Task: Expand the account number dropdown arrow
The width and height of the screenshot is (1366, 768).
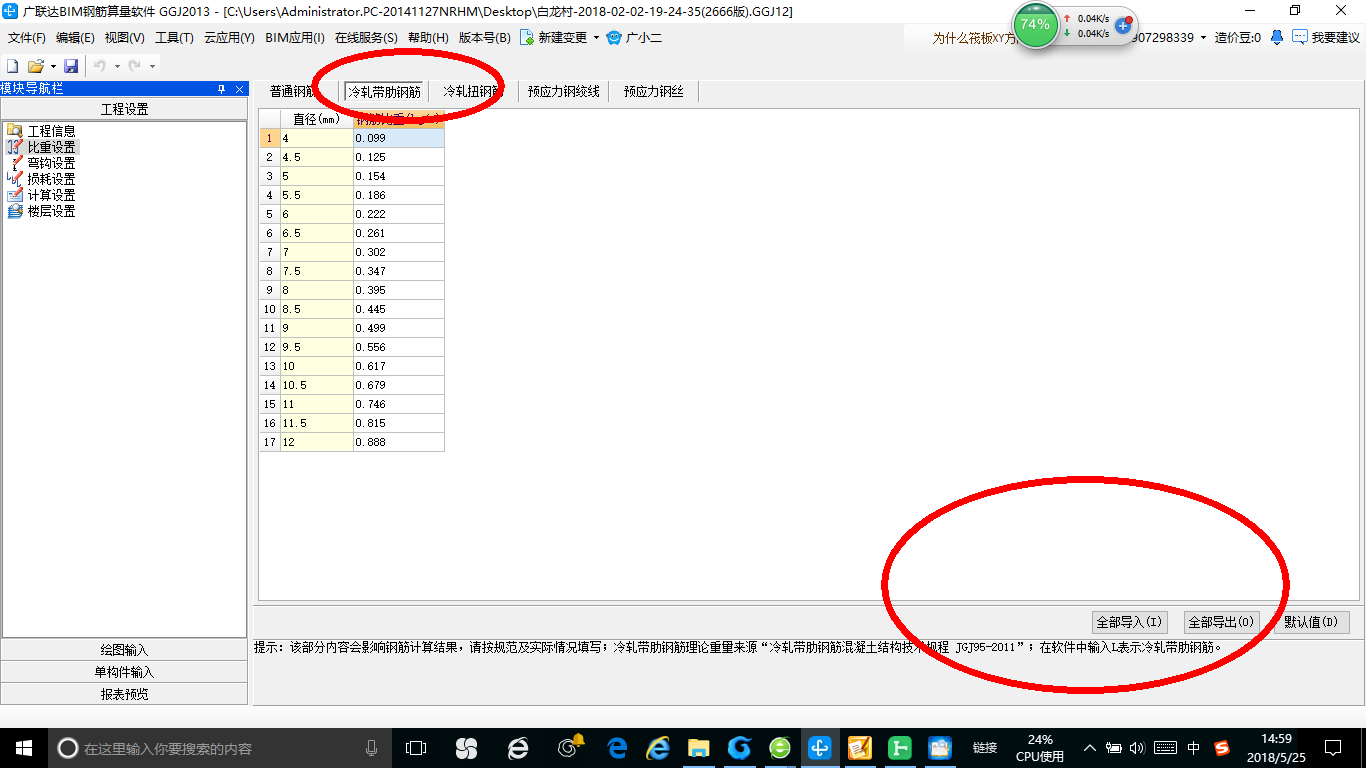Action: (1204, 38)
